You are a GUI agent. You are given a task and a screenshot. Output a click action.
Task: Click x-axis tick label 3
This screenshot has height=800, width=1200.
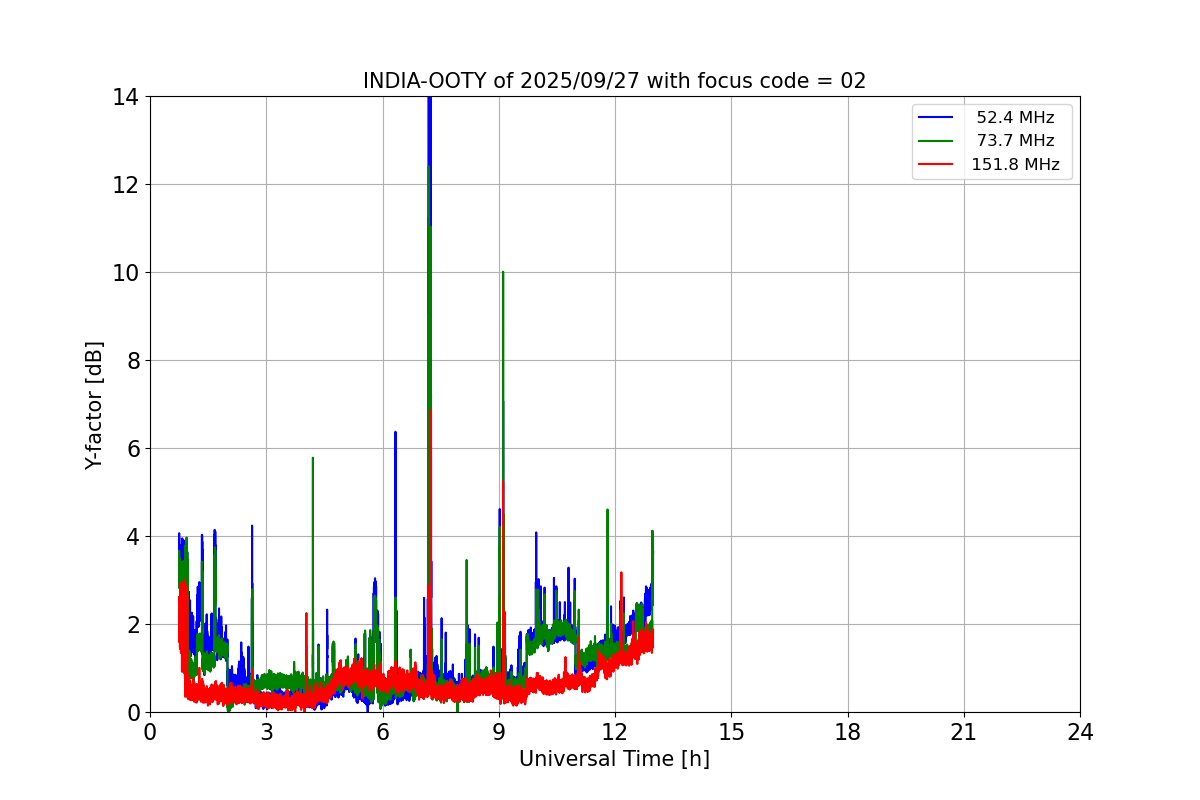pos(266,732)
